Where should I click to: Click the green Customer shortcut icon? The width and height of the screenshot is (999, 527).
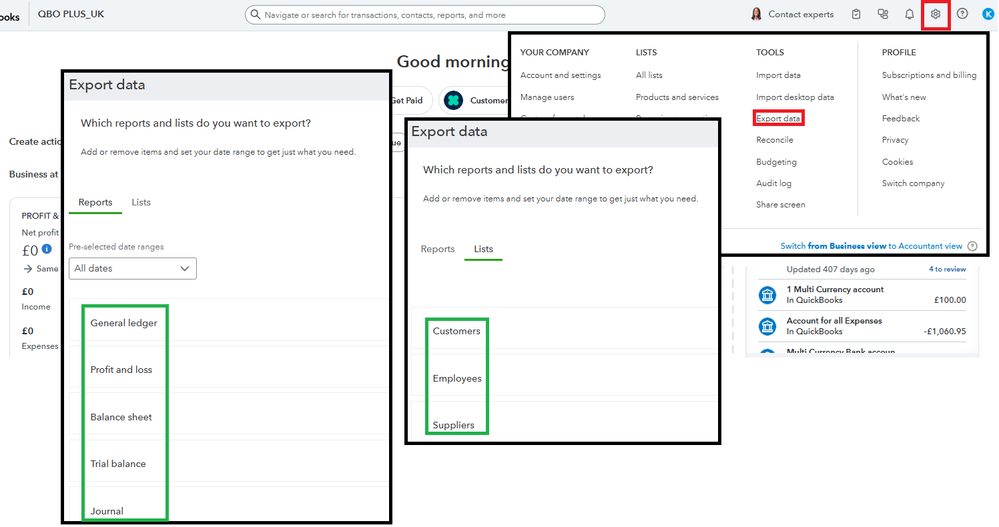pos(454,100)
